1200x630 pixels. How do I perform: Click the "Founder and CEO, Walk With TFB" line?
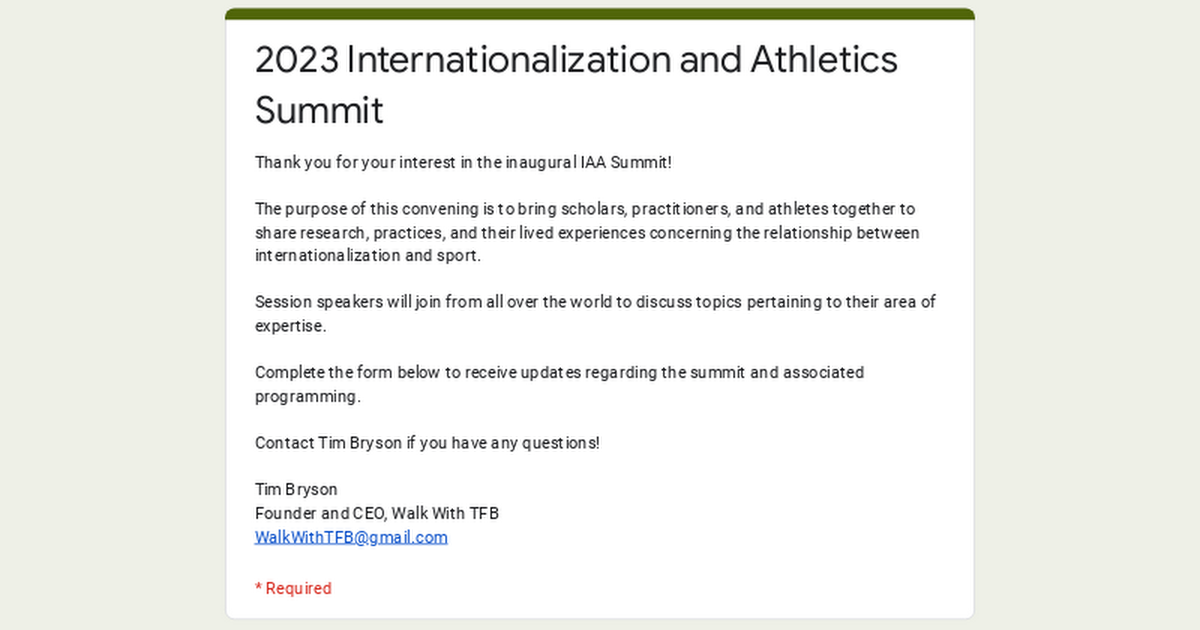[377, 513]
